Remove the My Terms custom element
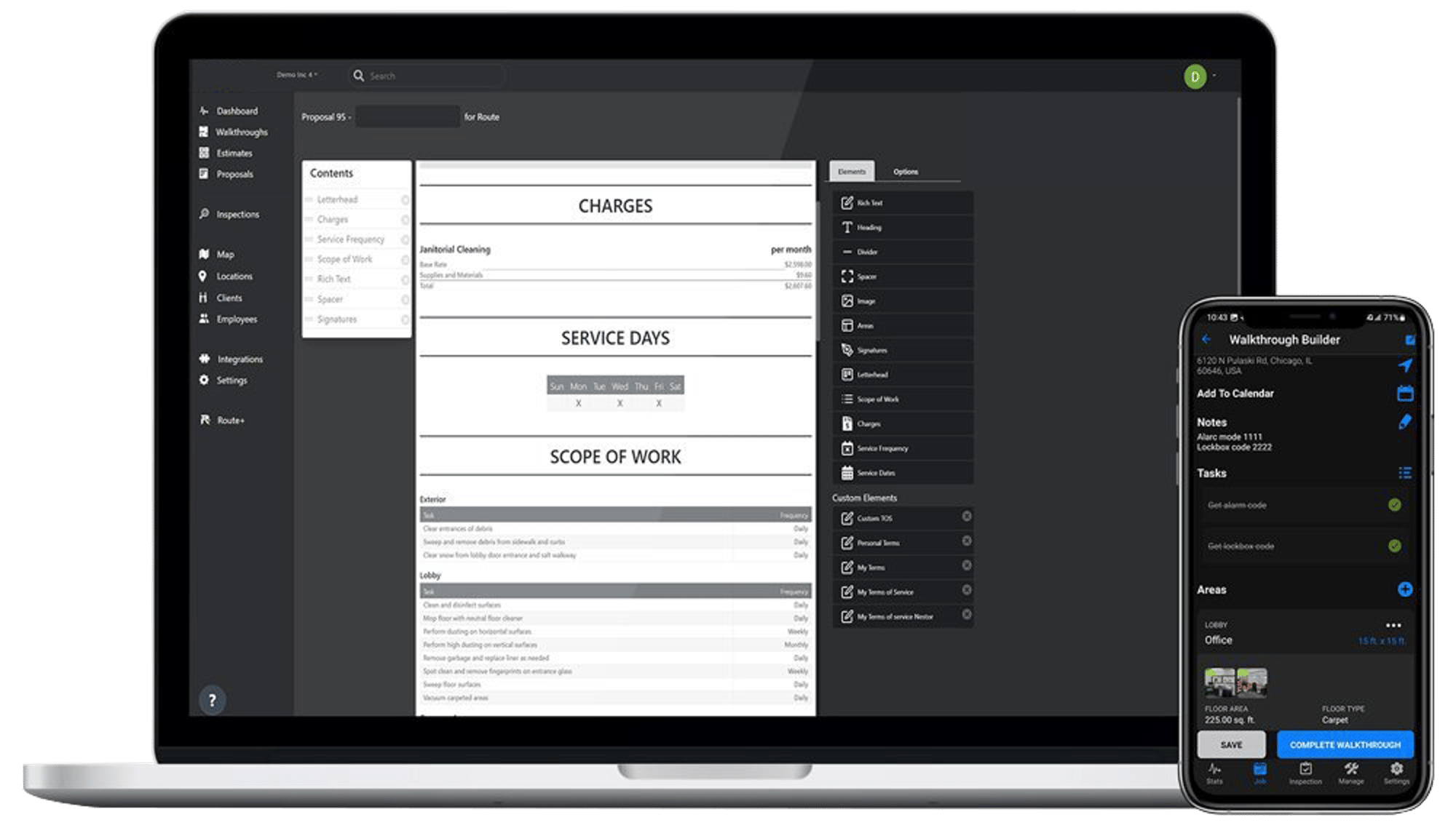 966,565
